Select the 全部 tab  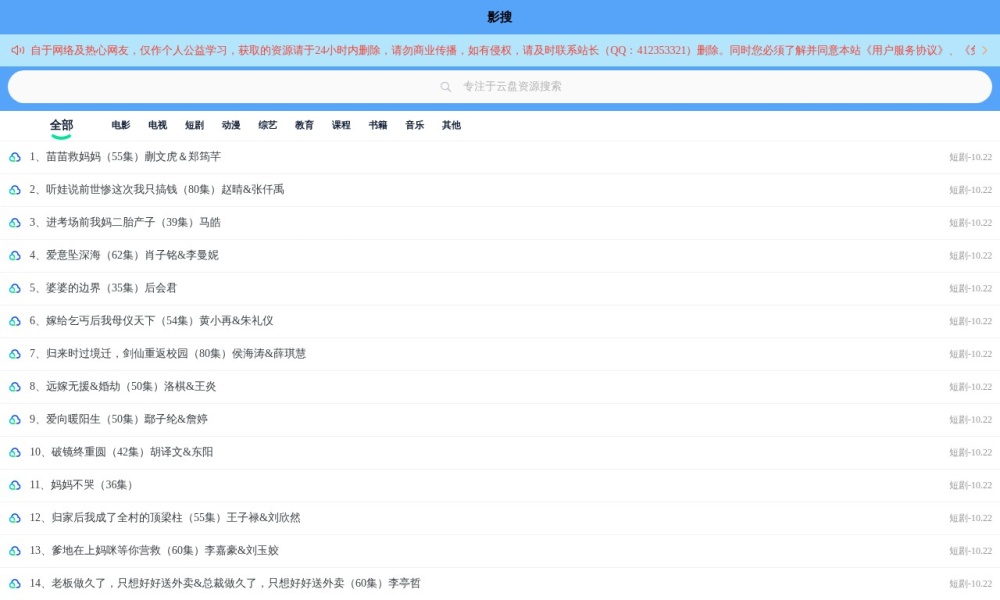point(61,126)
